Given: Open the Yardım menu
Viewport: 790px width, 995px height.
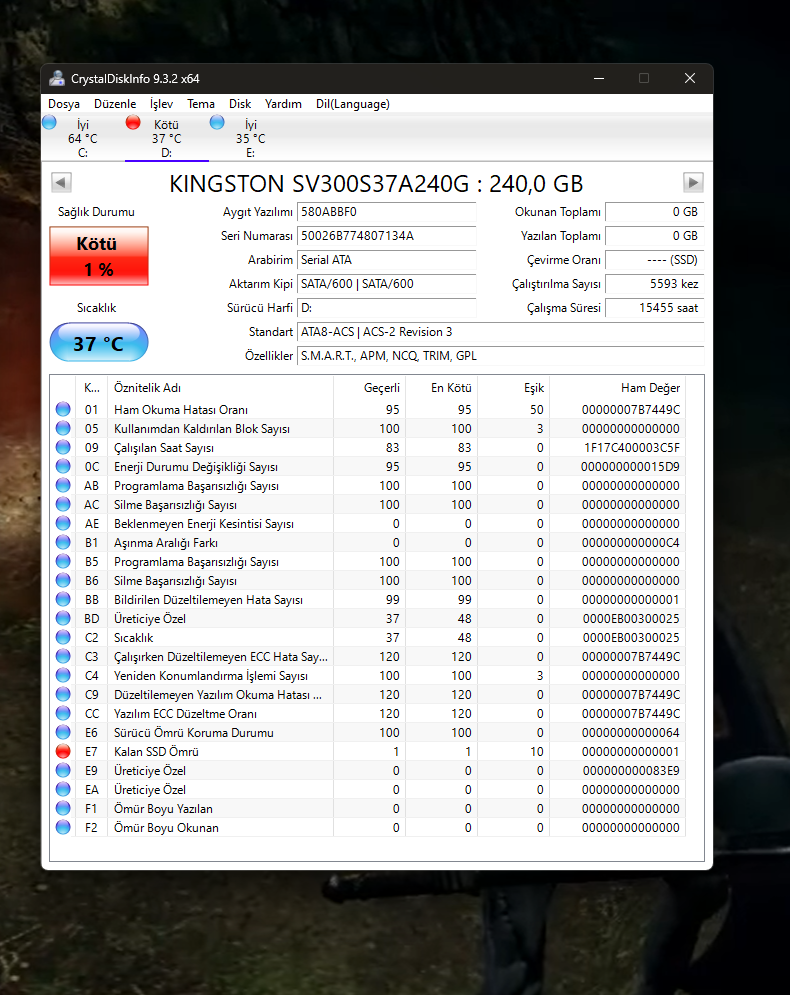Looking at the screenshot, I should (283, 104).
